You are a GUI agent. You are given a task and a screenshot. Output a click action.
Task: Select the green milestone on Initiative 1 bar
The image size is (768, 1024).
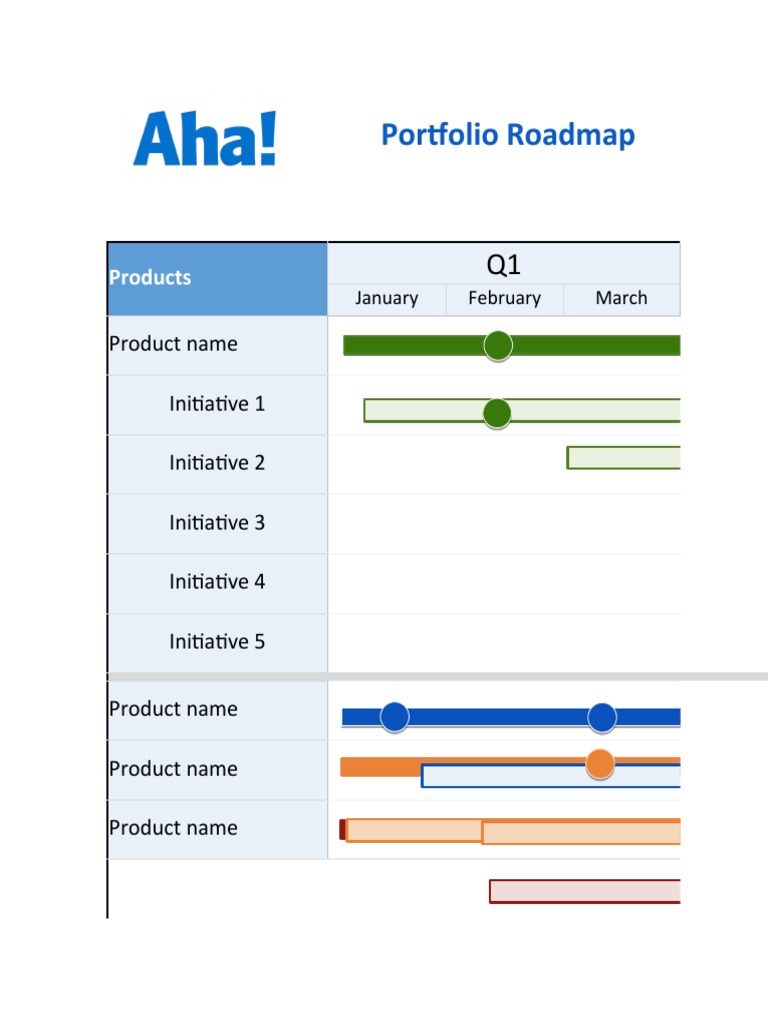[497, 413]
